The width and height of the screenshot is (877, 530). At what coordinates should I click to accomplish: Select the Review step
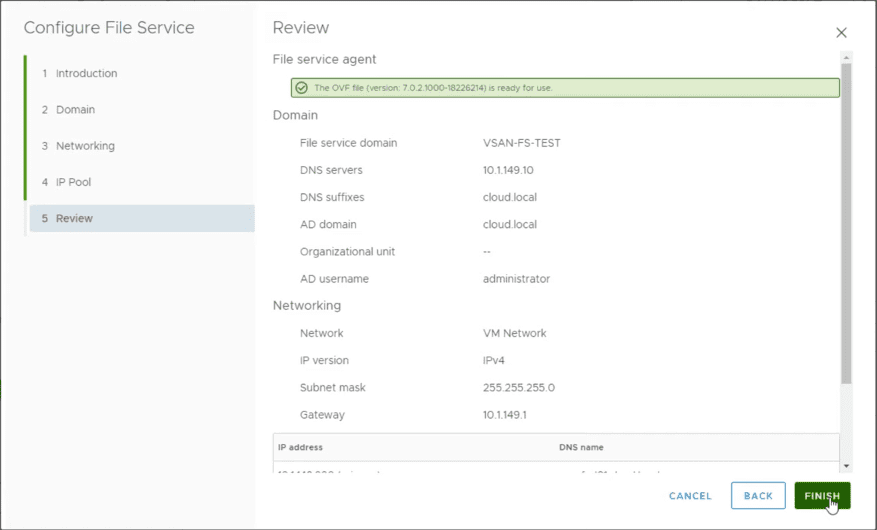point(142,218)
